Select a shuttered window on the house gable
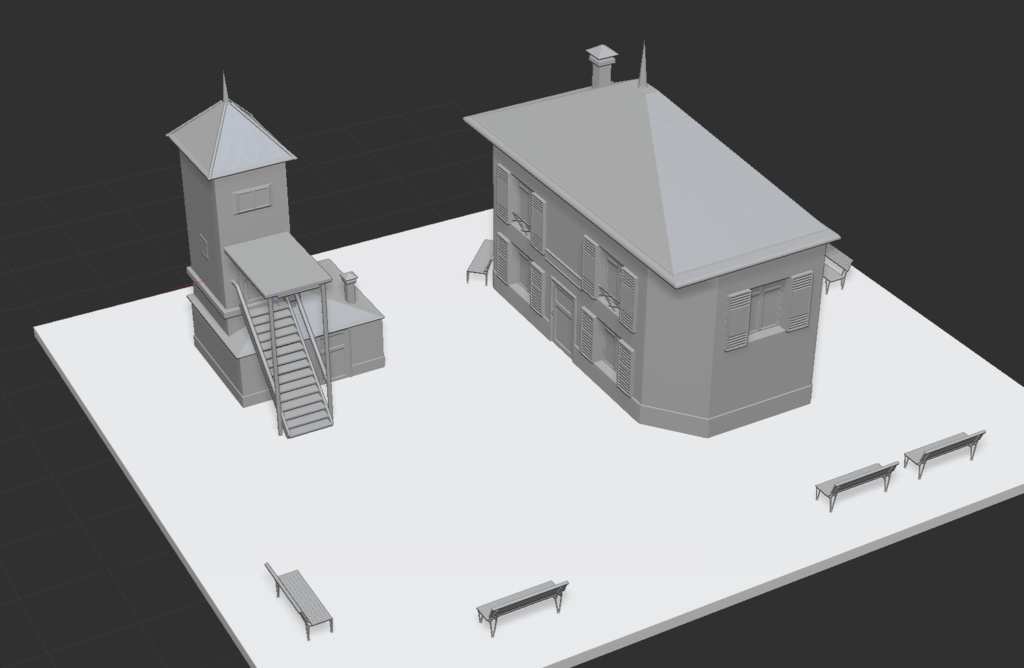 pos(770,310)
